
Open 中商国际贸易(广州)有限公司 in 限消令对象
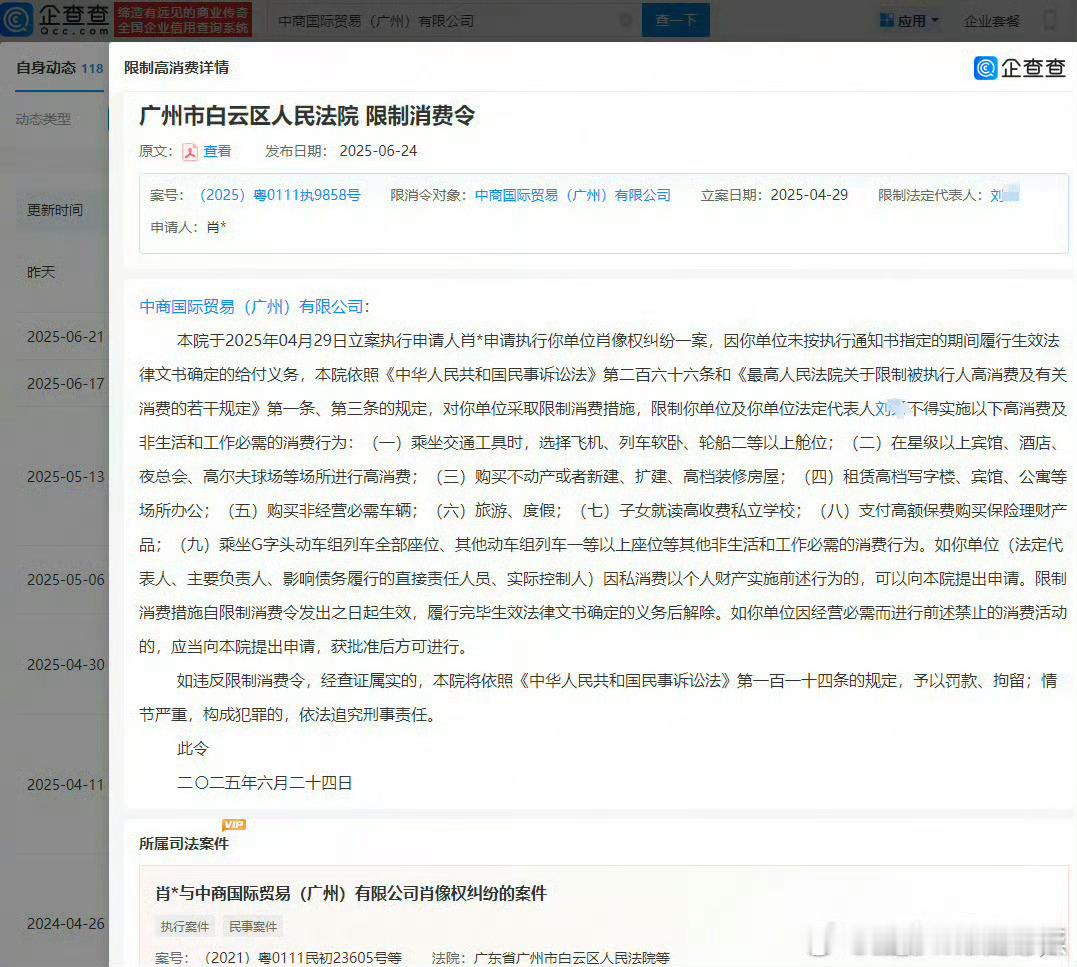573,195
